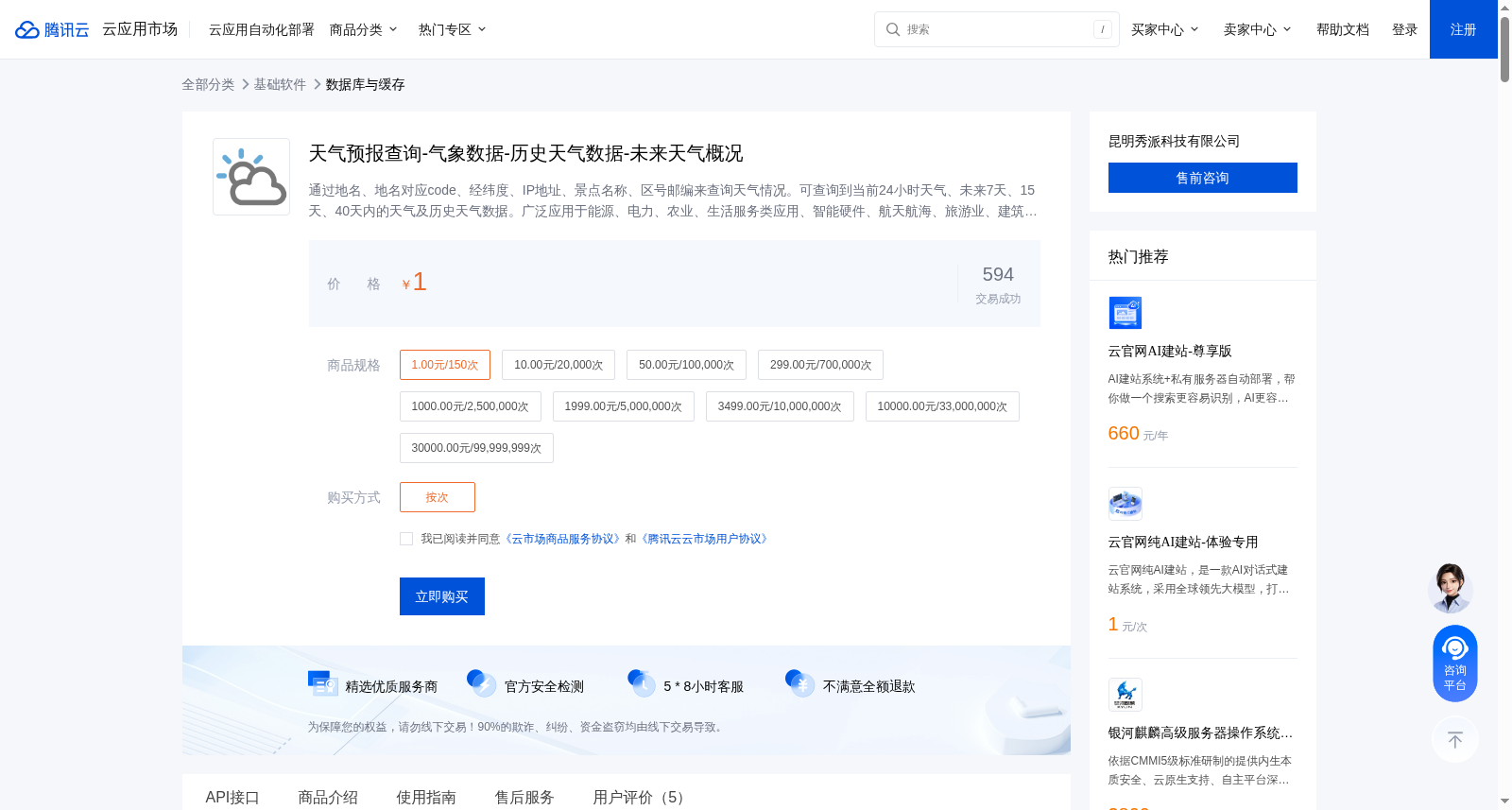Click the back-to-top arrow button
Image resolution: width=1512 pixels, height=810 pixels.
tap(1455, 739)
